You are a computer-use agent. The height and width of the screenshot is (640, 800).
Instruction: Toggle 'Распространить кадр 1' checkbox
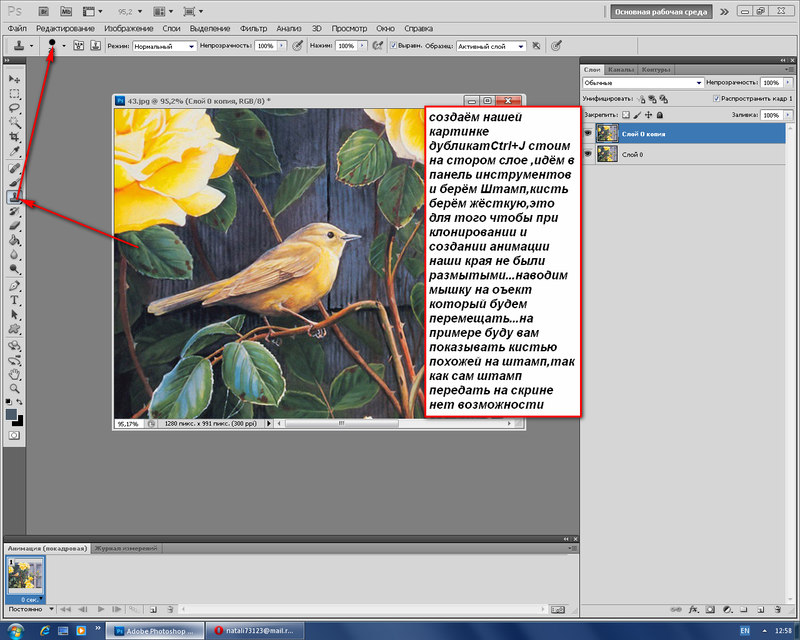(715, 99)
